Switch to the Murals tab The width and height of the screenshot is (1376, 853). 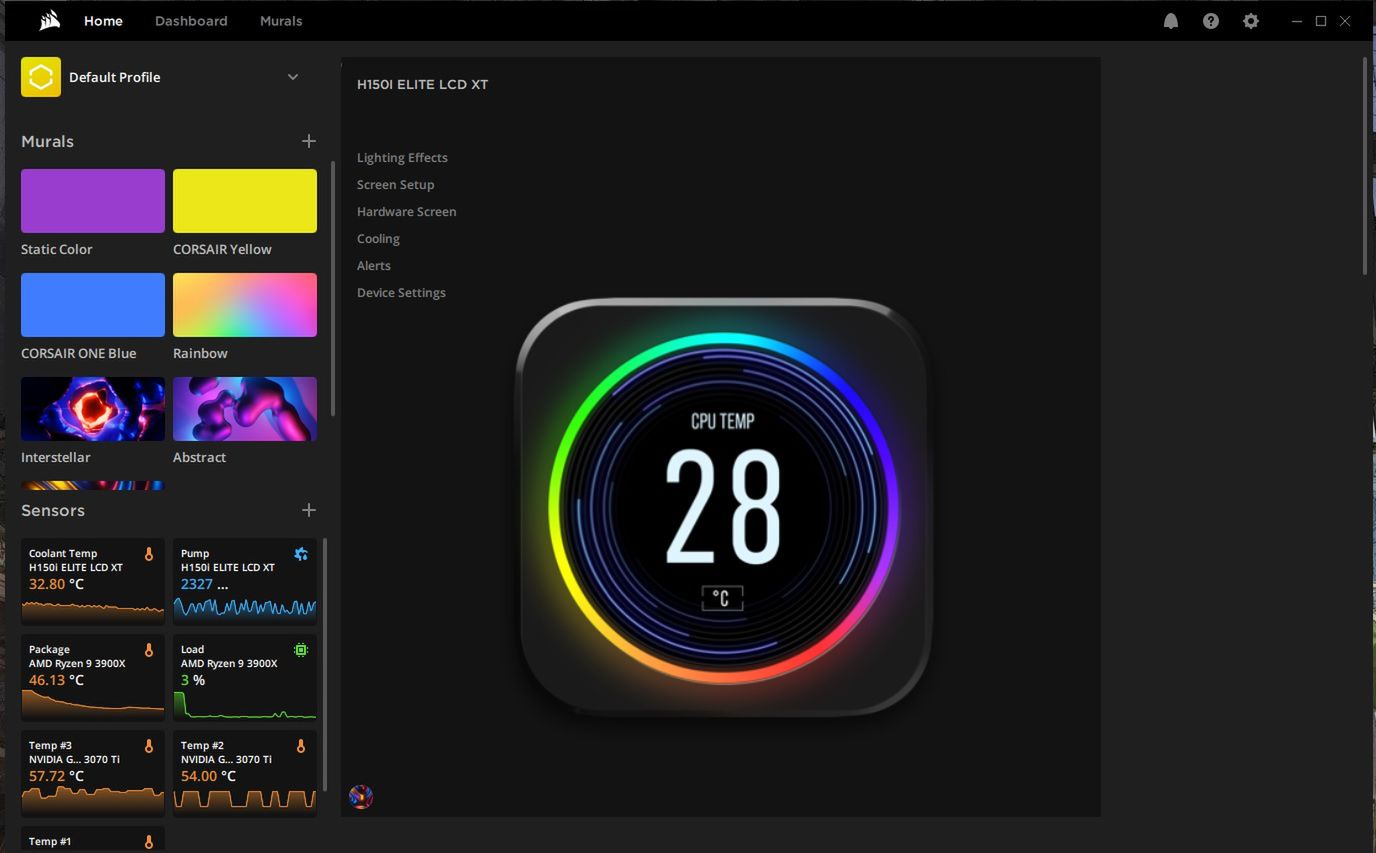(281, 20)
